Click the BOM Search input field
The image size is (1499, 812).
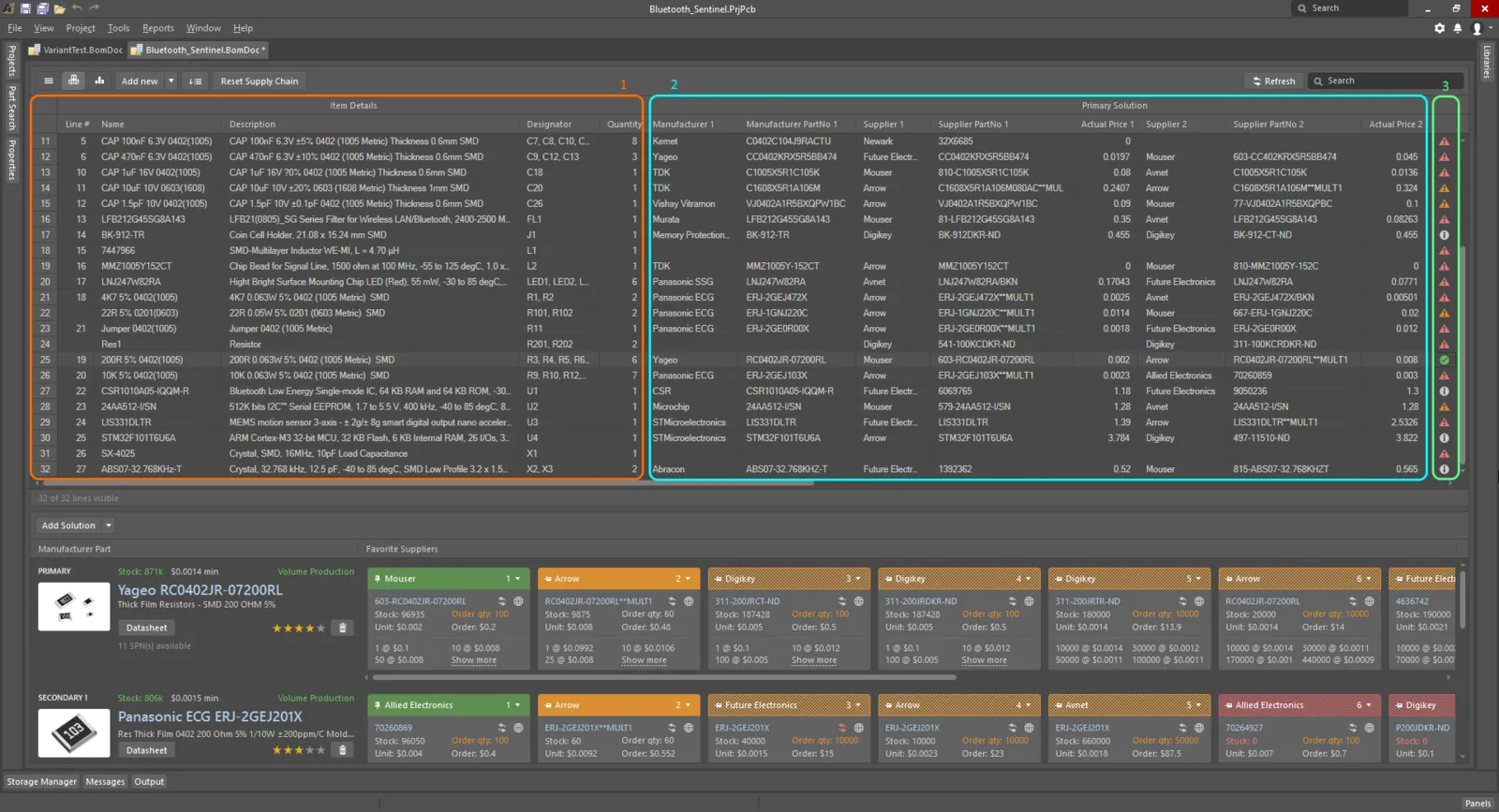1385,81
